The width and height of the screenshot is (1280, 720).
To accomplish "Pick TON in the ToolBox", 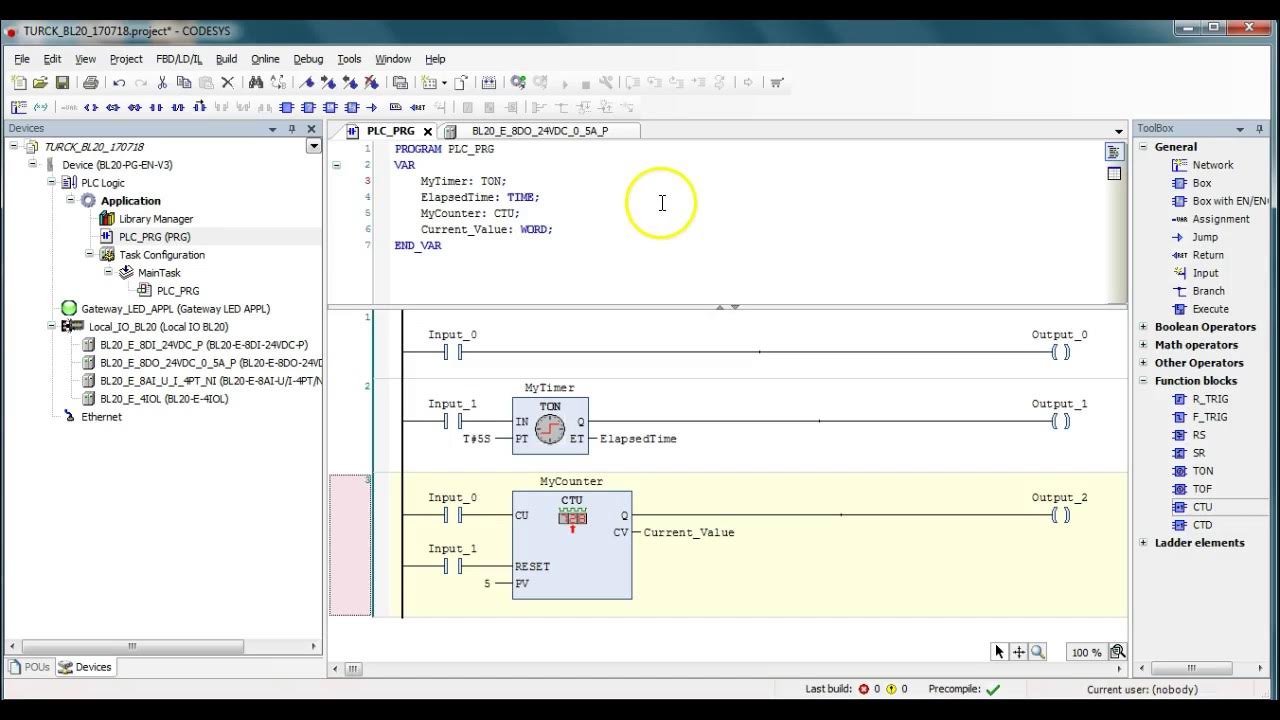I will 1202,471.
